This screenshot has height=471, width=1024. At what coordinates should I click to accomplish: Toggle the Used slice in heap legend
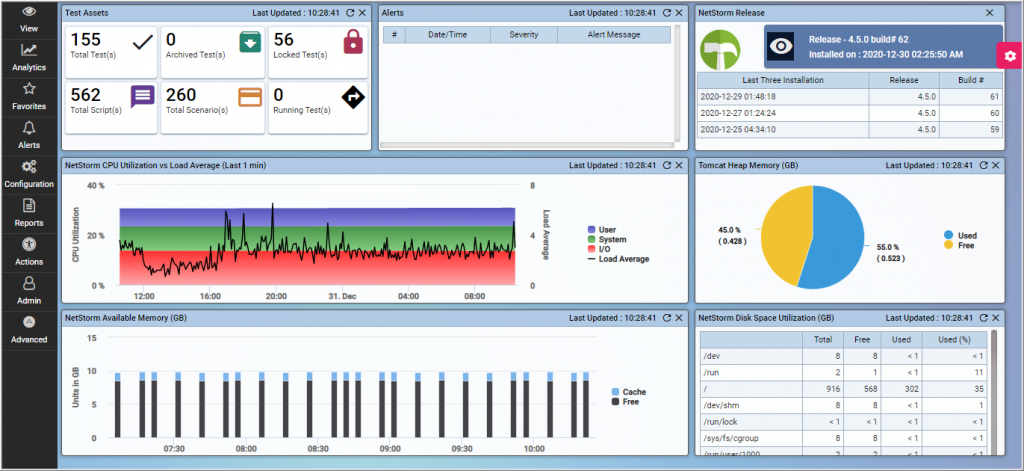click(x=960, y=235)
